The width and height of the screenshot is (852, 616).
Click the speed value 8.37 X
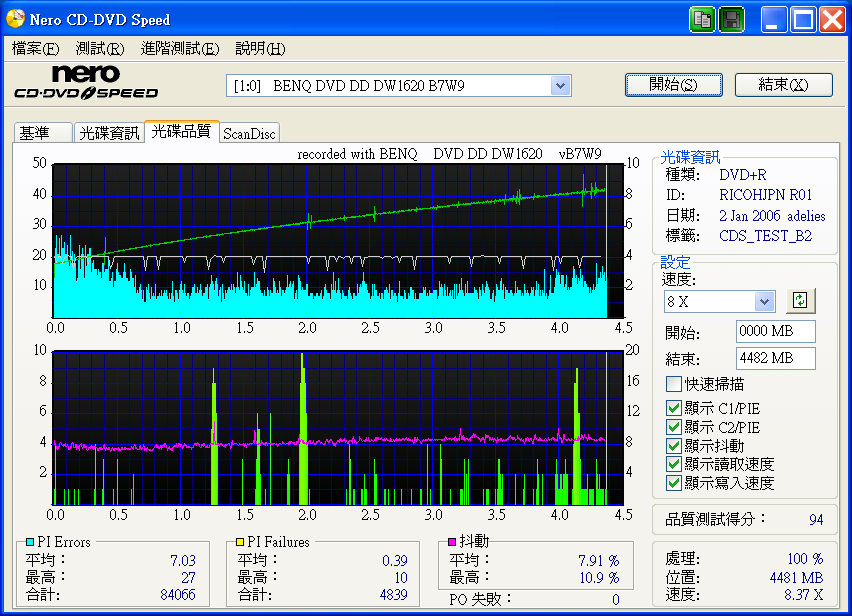[x=804, y=595]
